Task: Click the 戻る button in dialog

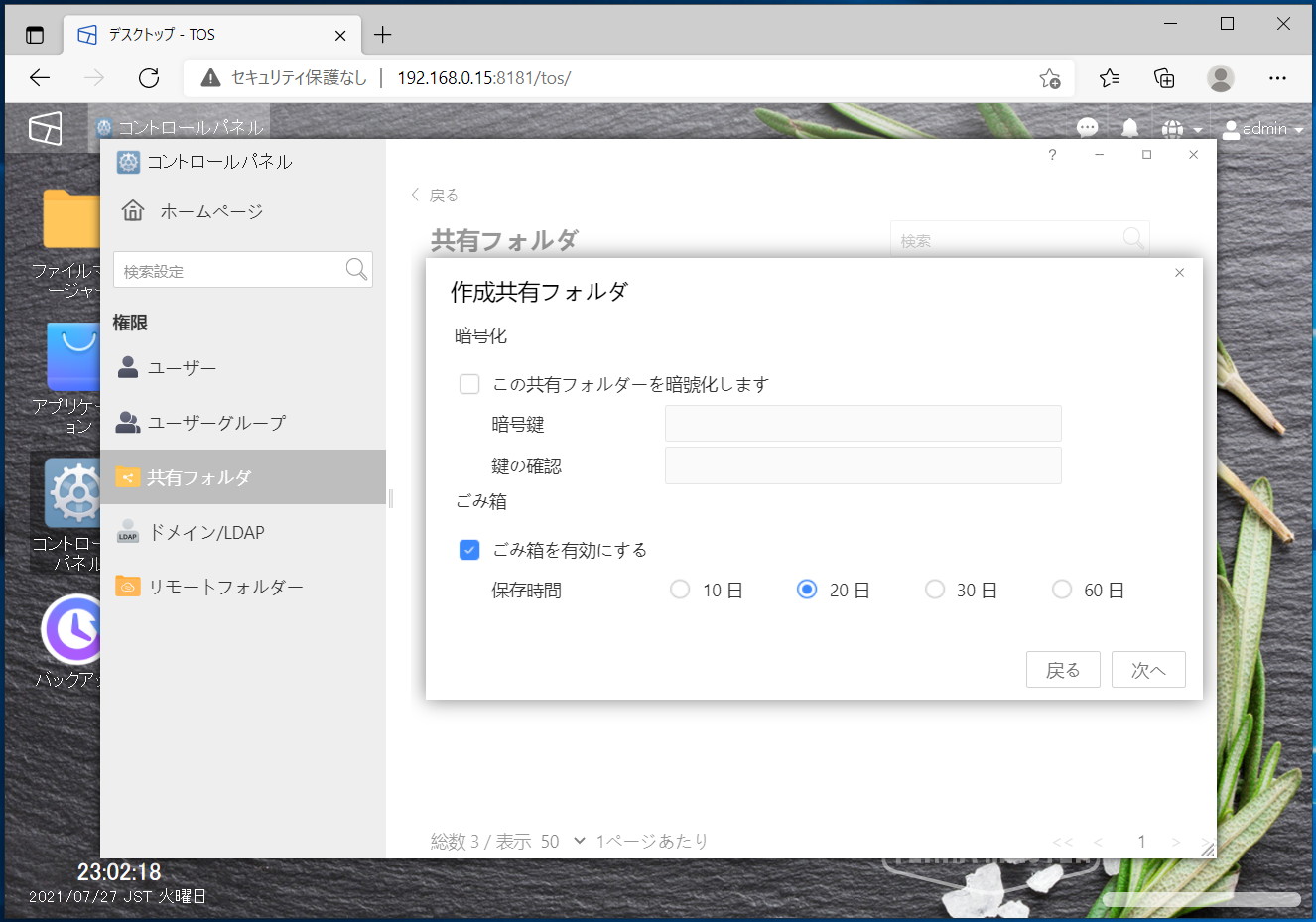Action: coord(1063,670)
